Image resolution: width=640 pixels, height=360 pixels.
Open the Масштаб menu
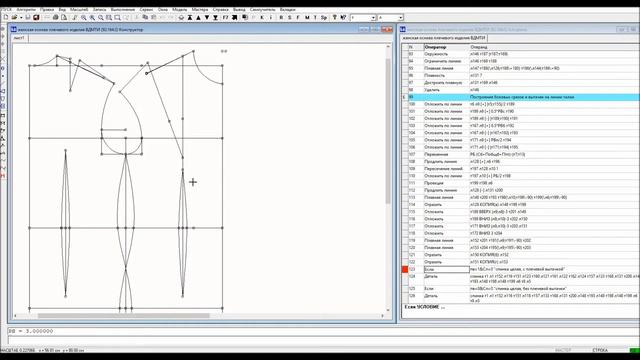(79, 9)
